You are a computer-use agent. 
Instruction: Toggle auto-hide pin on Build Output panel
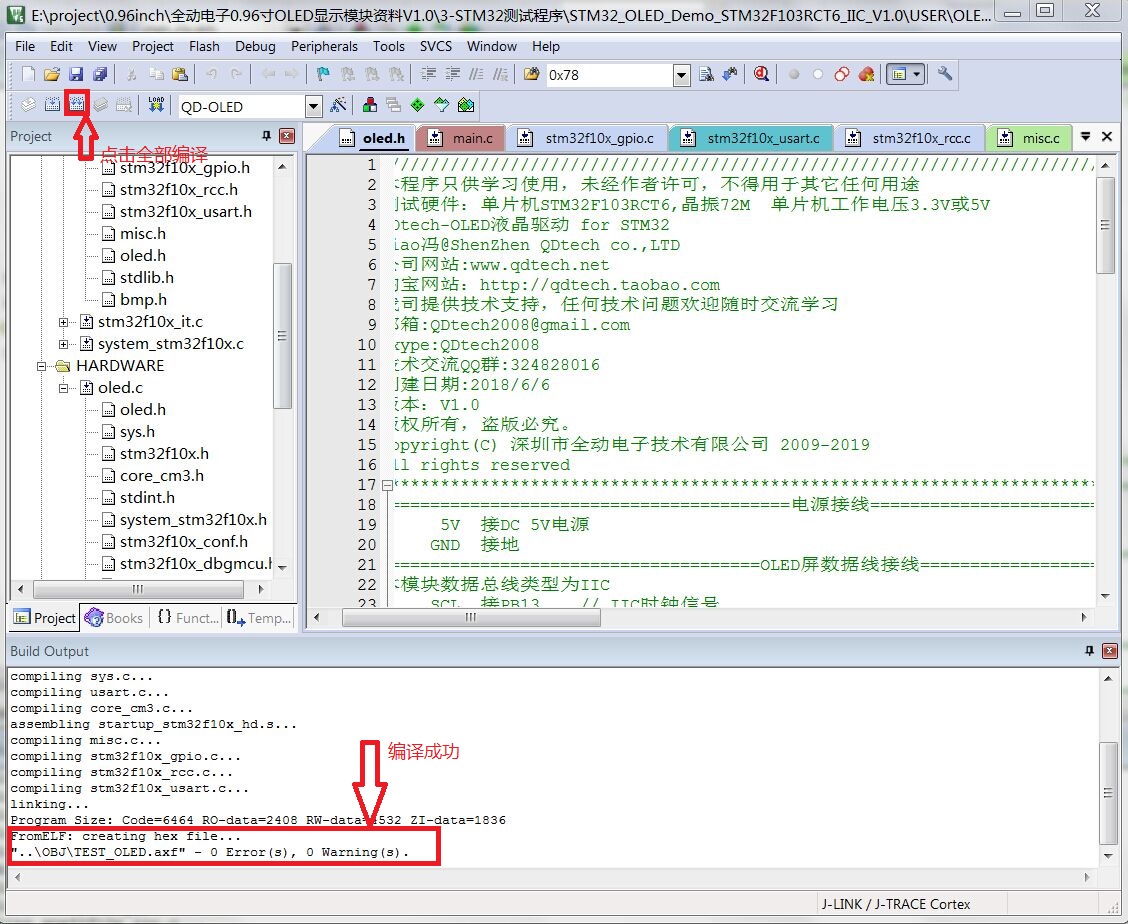pos(1089,651)
